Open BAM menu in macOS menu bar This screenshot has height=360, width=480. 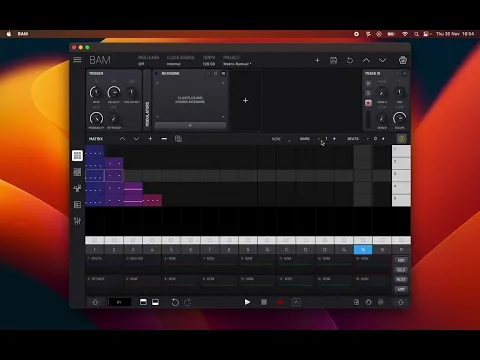coord(23,34)
